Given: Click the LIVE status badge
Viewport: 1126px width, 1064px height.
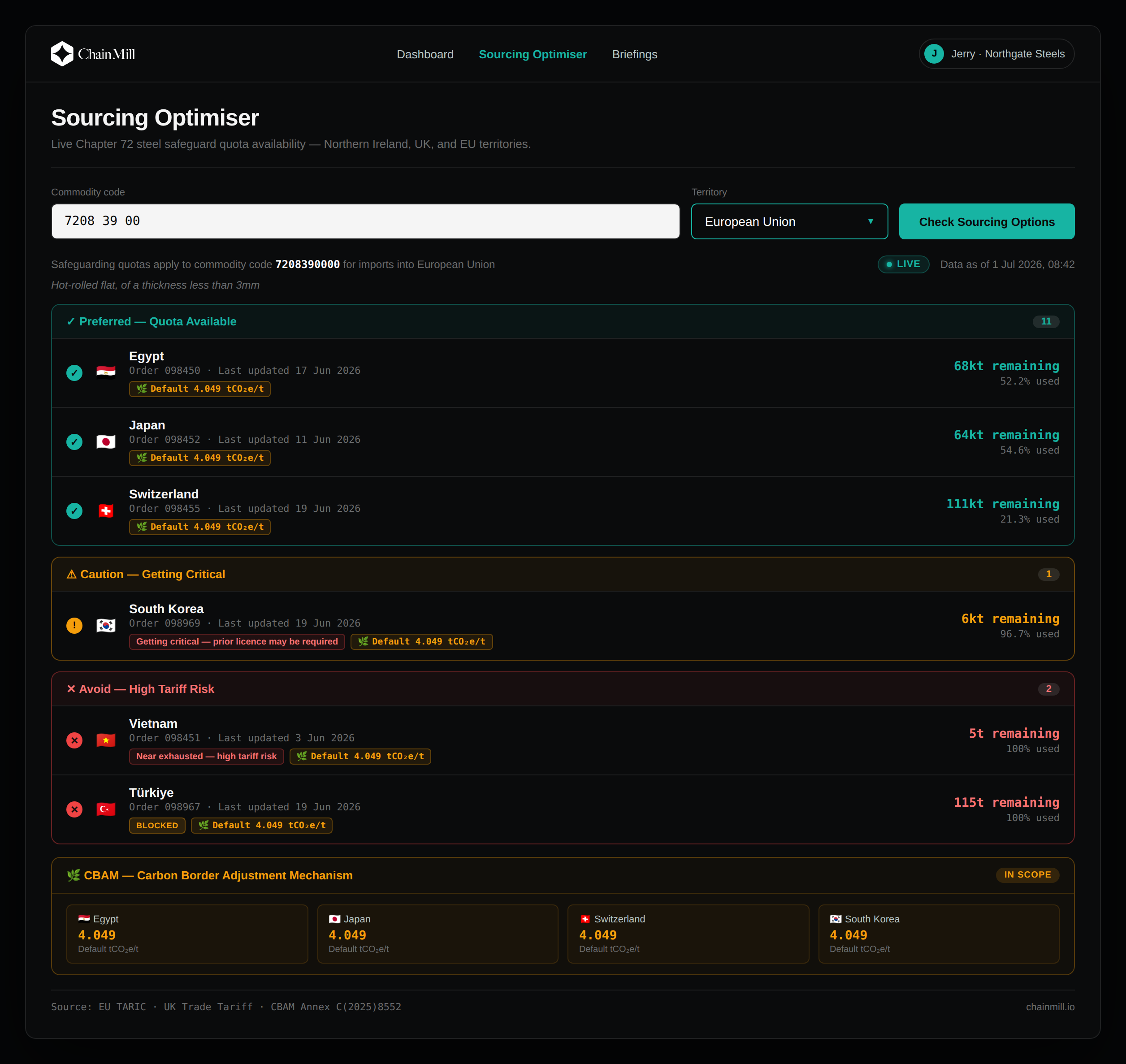Looking at the screenshot, I should (x=903, y=264).
